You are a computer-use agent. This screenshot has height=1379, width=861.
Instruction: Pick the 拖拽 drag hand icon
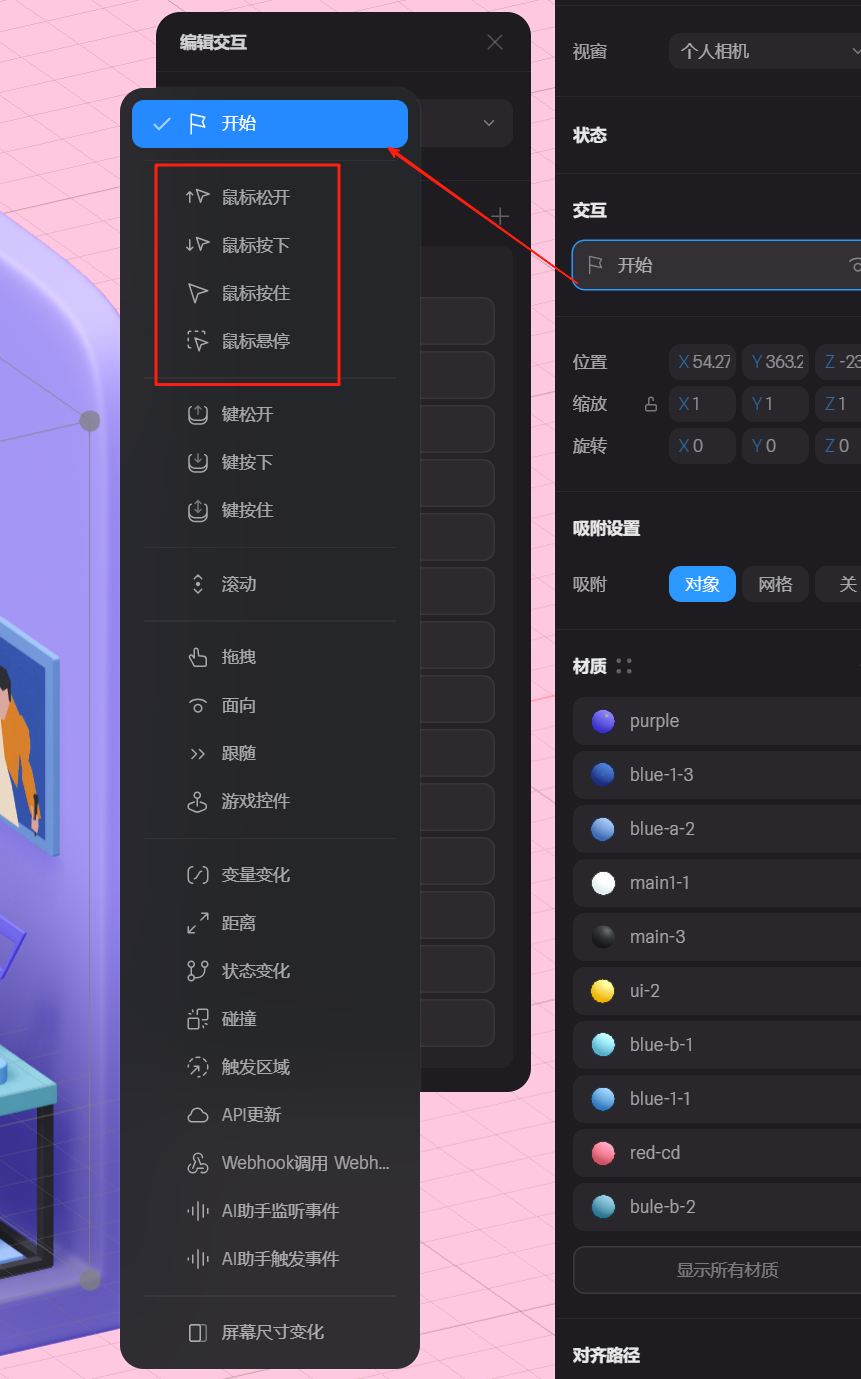(198, 657)
